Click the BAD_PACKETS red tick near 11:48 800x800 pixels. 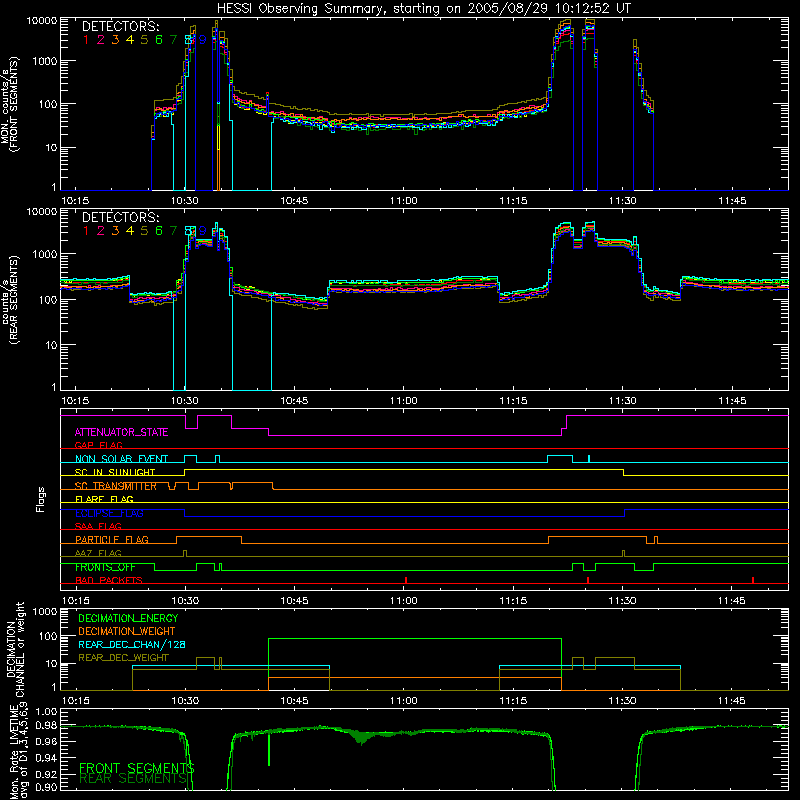point(753,580)
